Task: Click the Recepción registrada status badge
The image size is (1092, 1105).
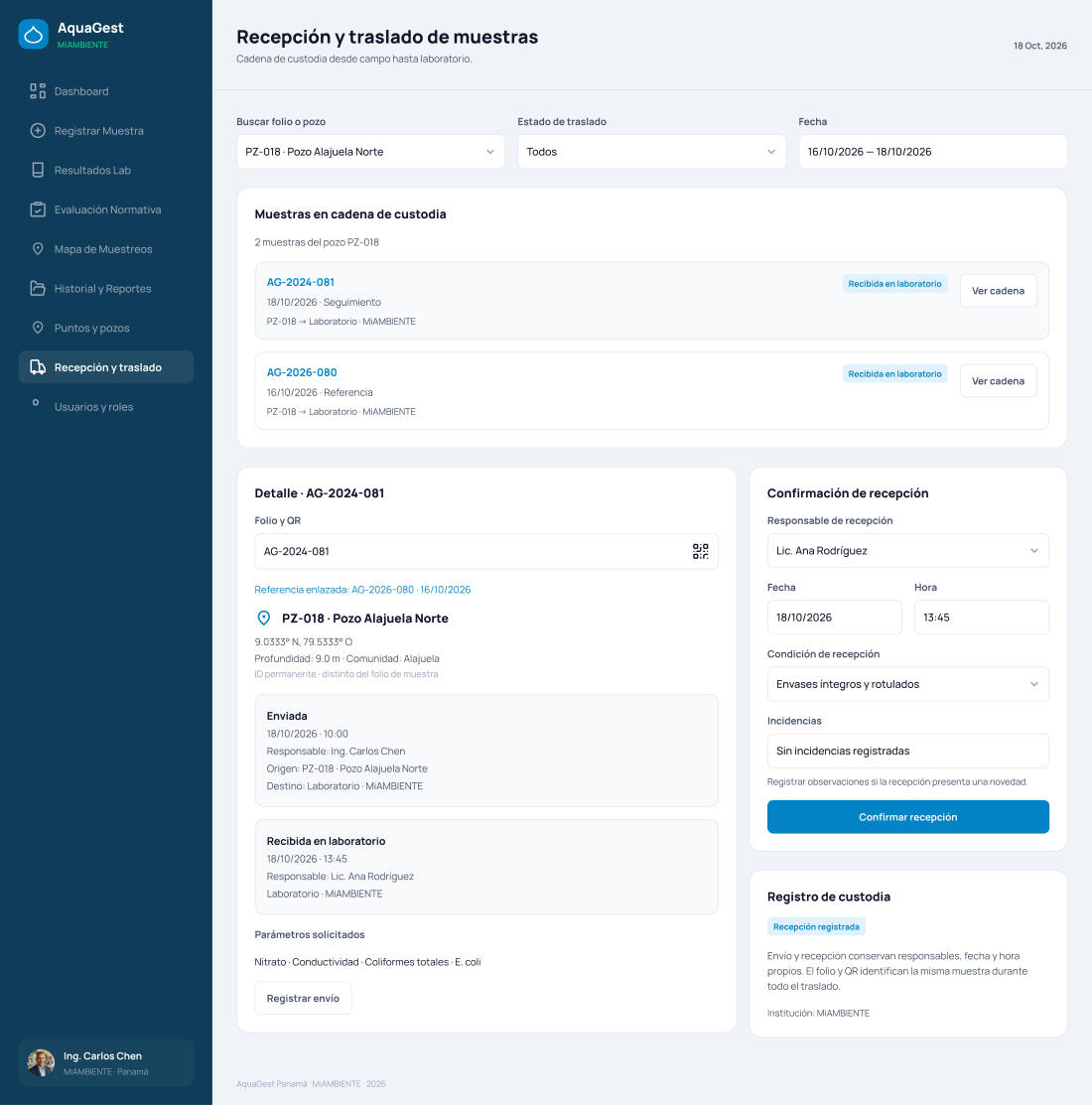Action: point(816,926)
